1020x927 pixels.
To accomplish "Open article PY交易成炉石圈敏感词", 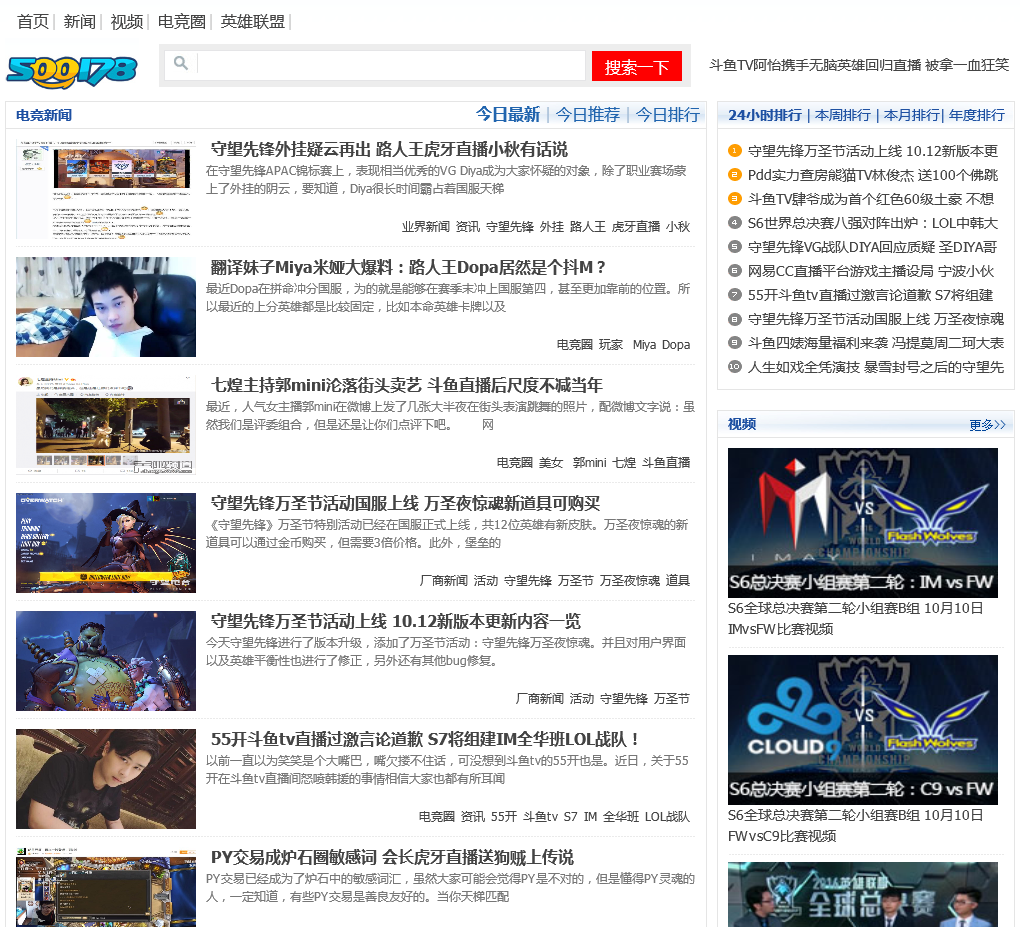I will 392,857.
